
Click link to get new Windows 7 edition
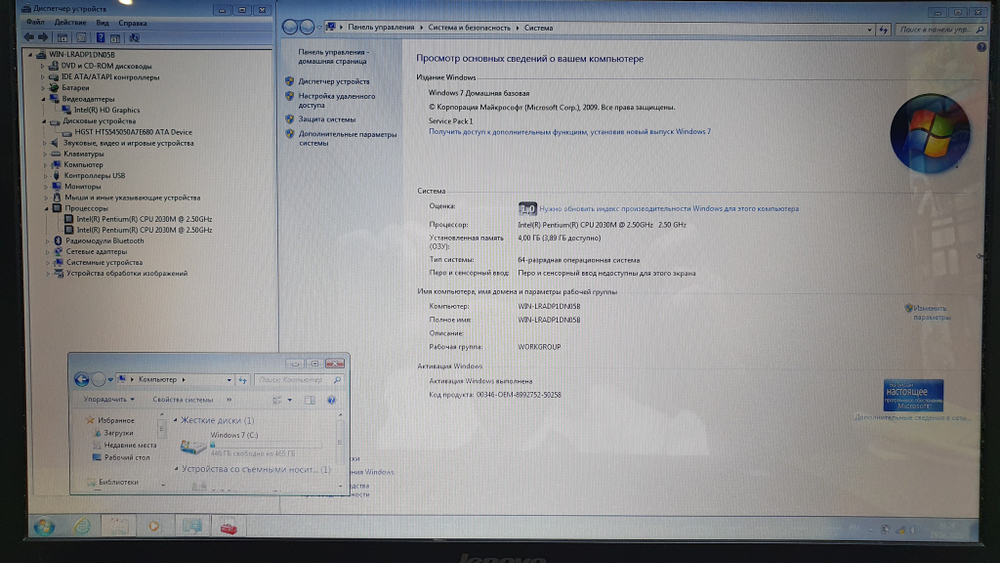tap(570, 131)
